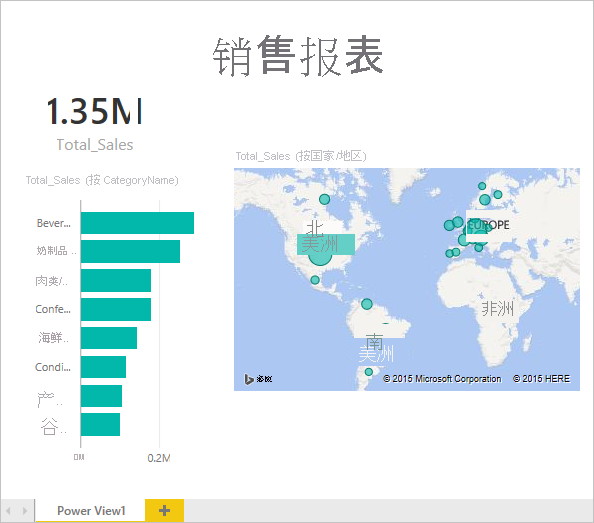Click the next sheet navigation arrow
This screenshot has height=523, width=594.
coord(25,511)
